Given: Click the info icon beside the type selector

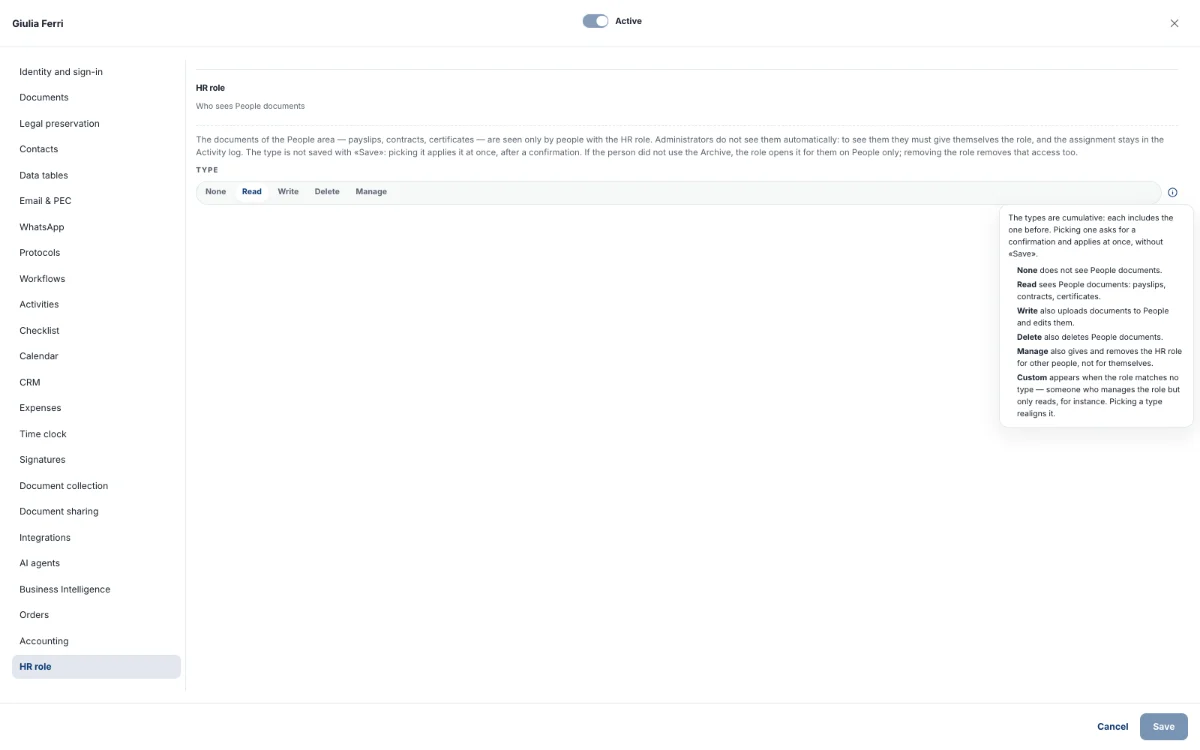Looking at the screenshot, I should click(1172, 192).
